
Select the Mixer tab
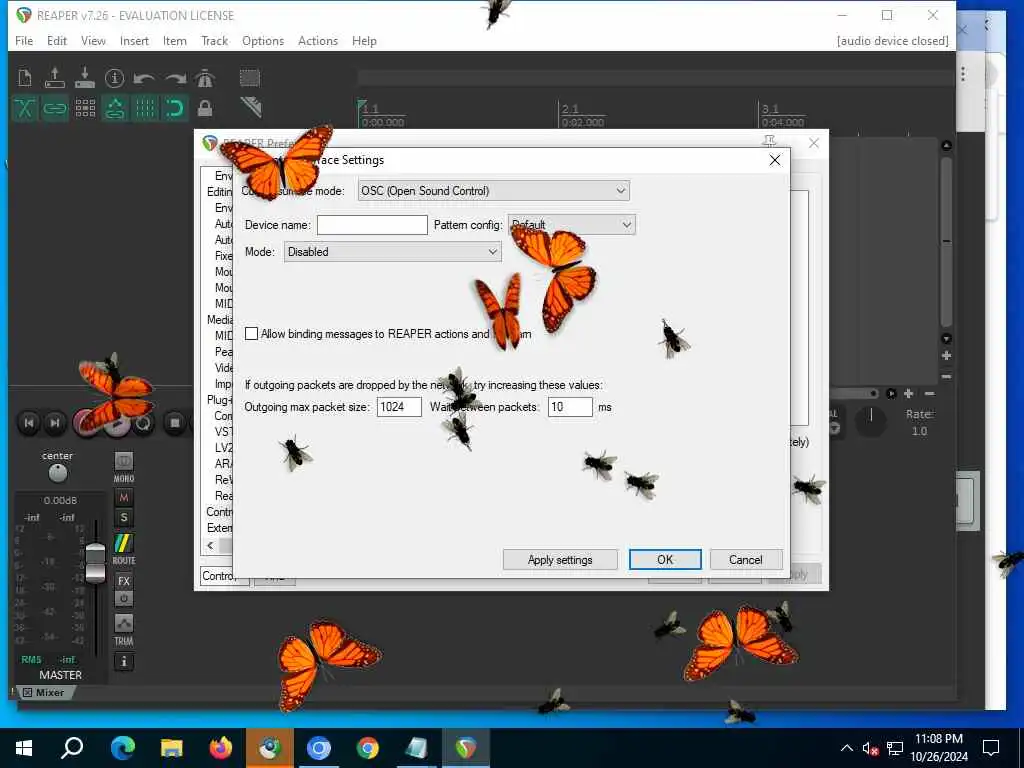coord(44,692)
